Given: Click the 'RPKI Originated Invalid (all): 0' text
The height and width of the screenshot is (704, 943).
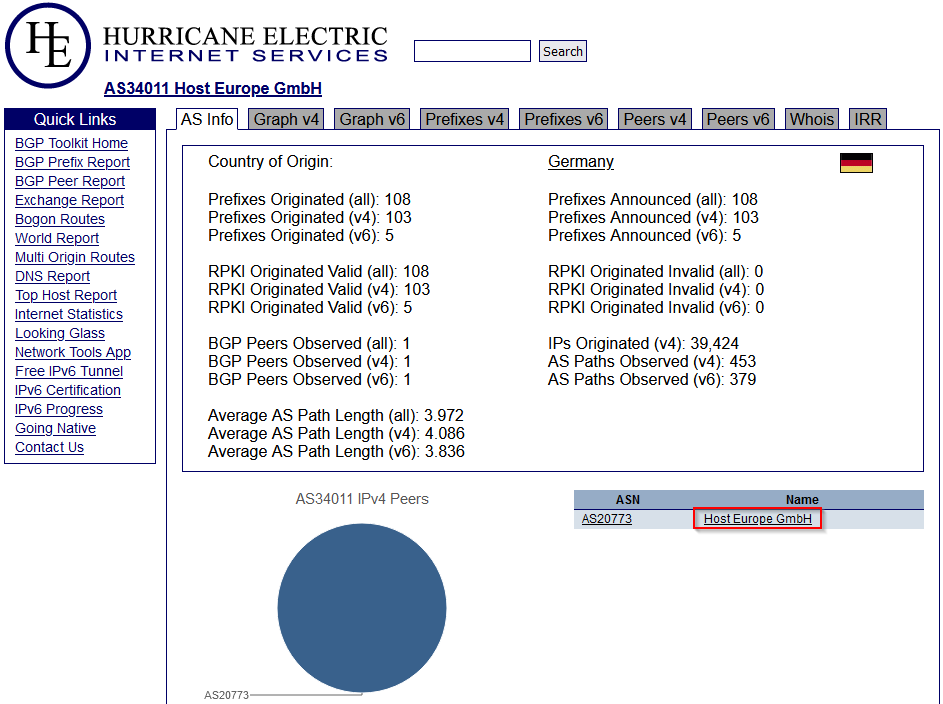Looking at the screenshot, I should (x=656, y=272).
